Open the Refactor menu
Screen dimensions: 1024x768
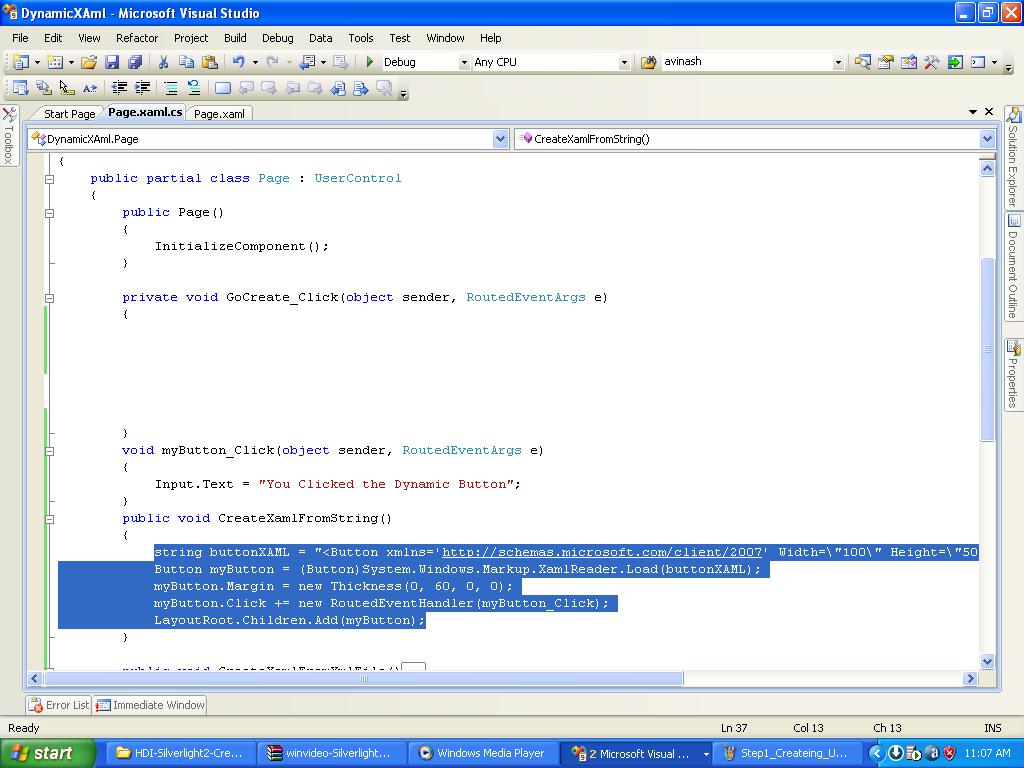[137, 38]
